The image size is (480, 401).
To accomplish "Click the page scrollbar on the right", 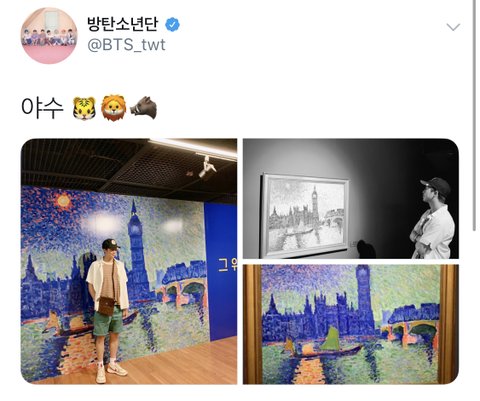I will tap(475, 115).
